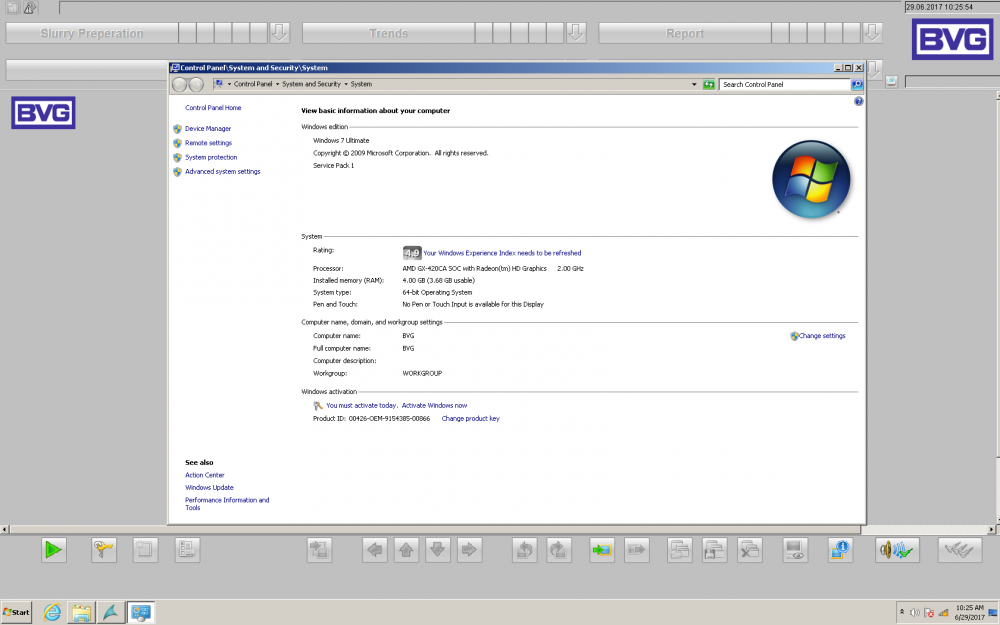
Task: Click the scrollbar left arrow
Action: tap(4, 529)
